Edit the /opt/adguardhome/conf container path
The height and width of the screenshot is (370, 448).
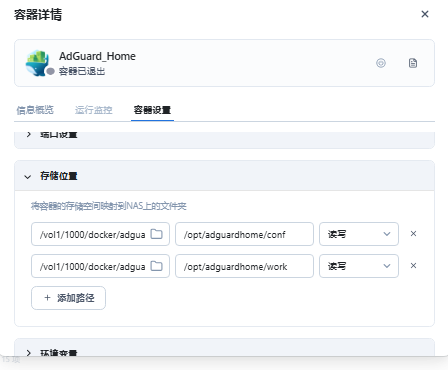(244, 234)
